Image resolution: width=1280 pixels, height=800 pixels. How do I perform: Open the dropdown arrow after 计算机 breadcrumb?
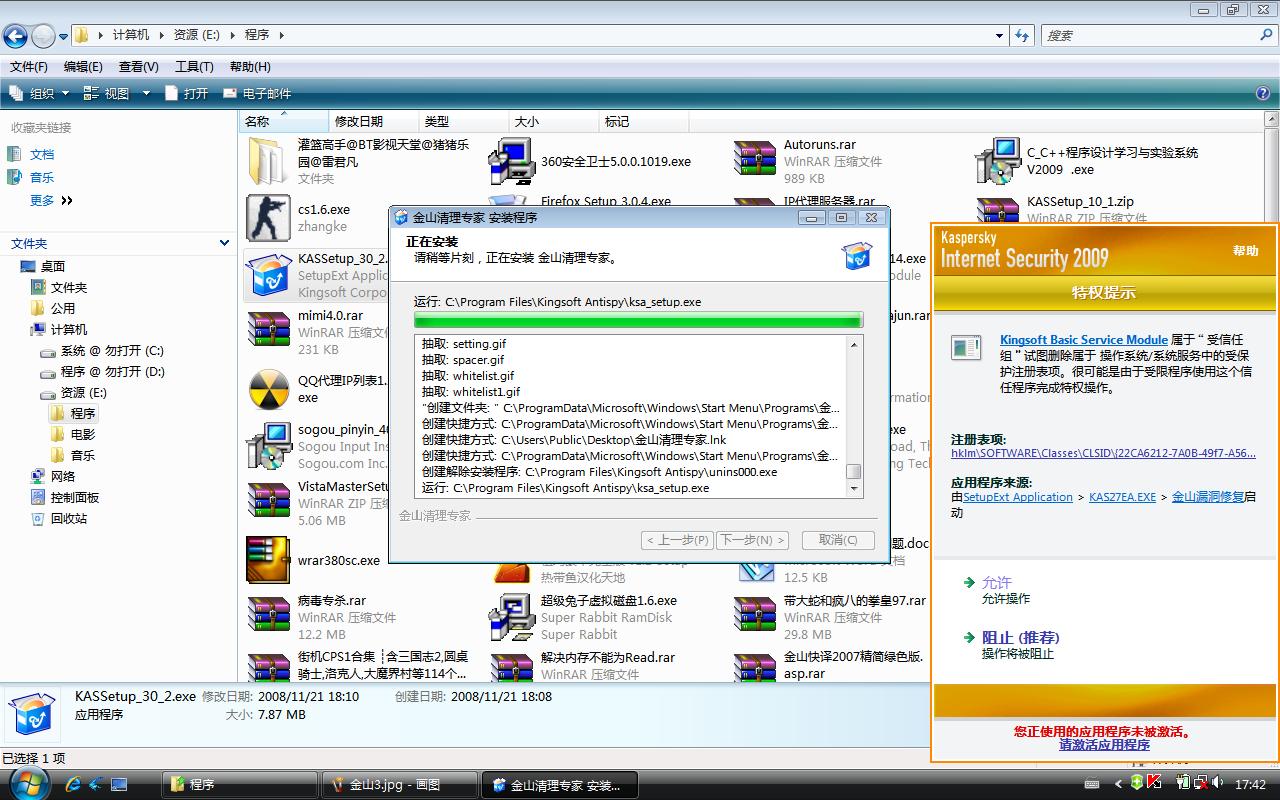coord(160,35)
